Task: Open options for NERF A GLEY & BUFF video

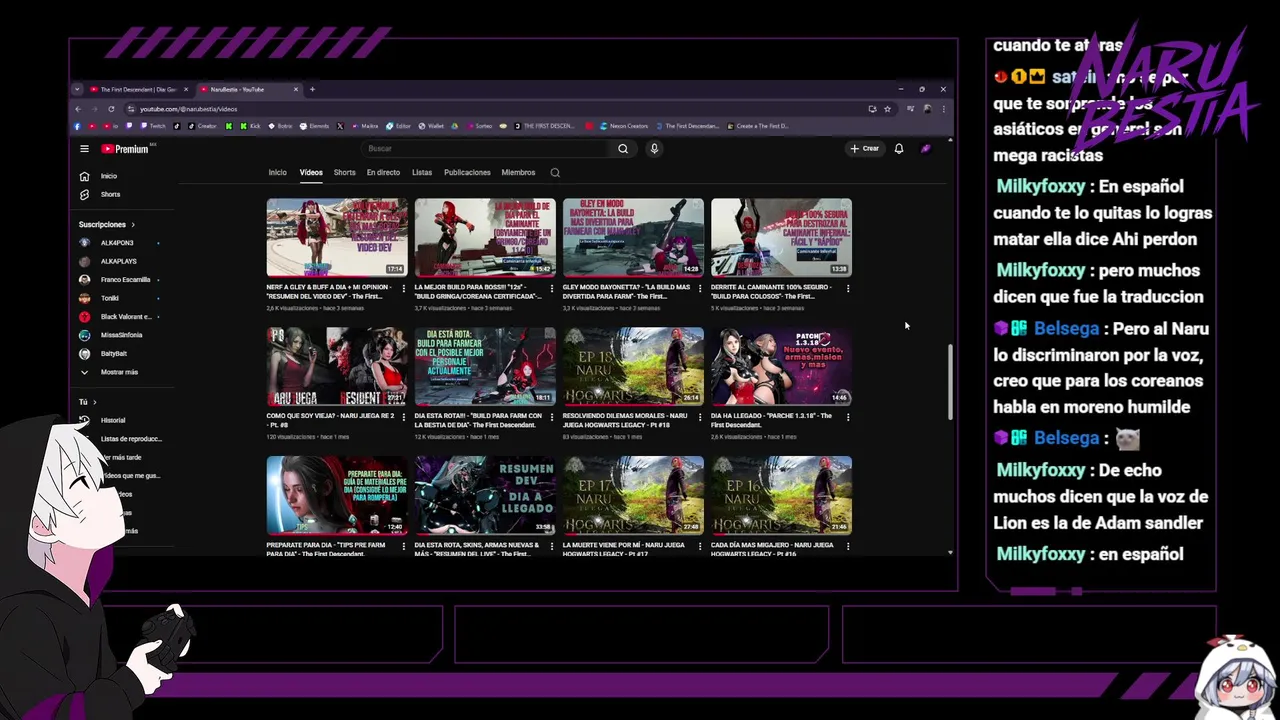Action: click(404, 288)
